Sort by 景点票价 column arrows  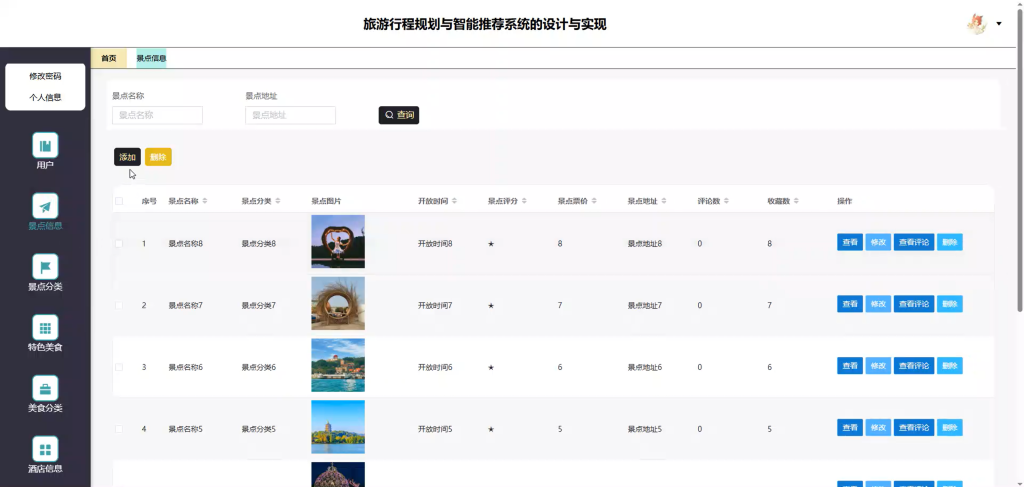coord(594,201)
